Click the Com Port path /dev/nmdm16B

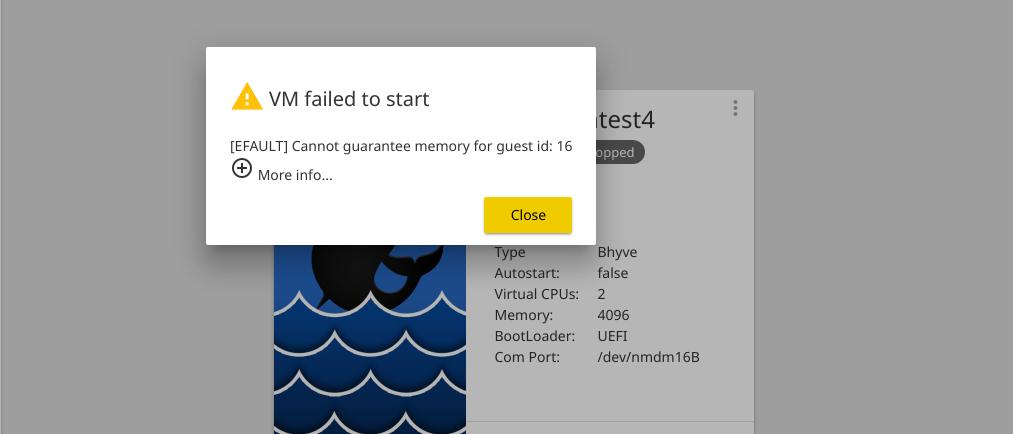(648, 357)
